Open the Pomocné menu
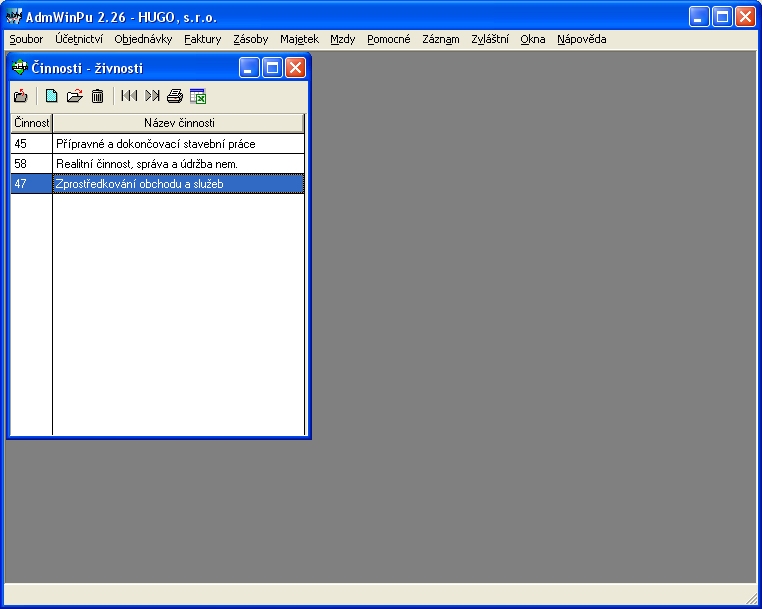 [x=389, y=39]
